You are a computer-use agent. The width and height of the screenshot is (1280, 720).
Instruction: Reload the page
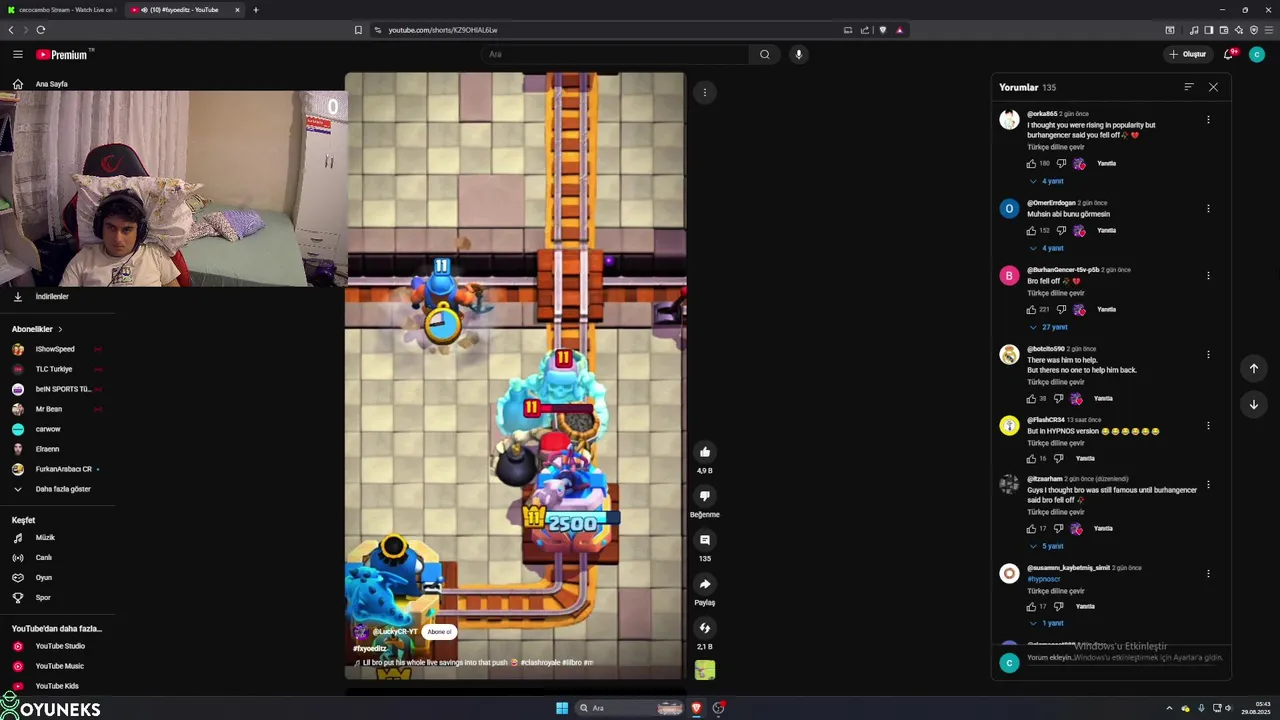click(x=41, y=30)
